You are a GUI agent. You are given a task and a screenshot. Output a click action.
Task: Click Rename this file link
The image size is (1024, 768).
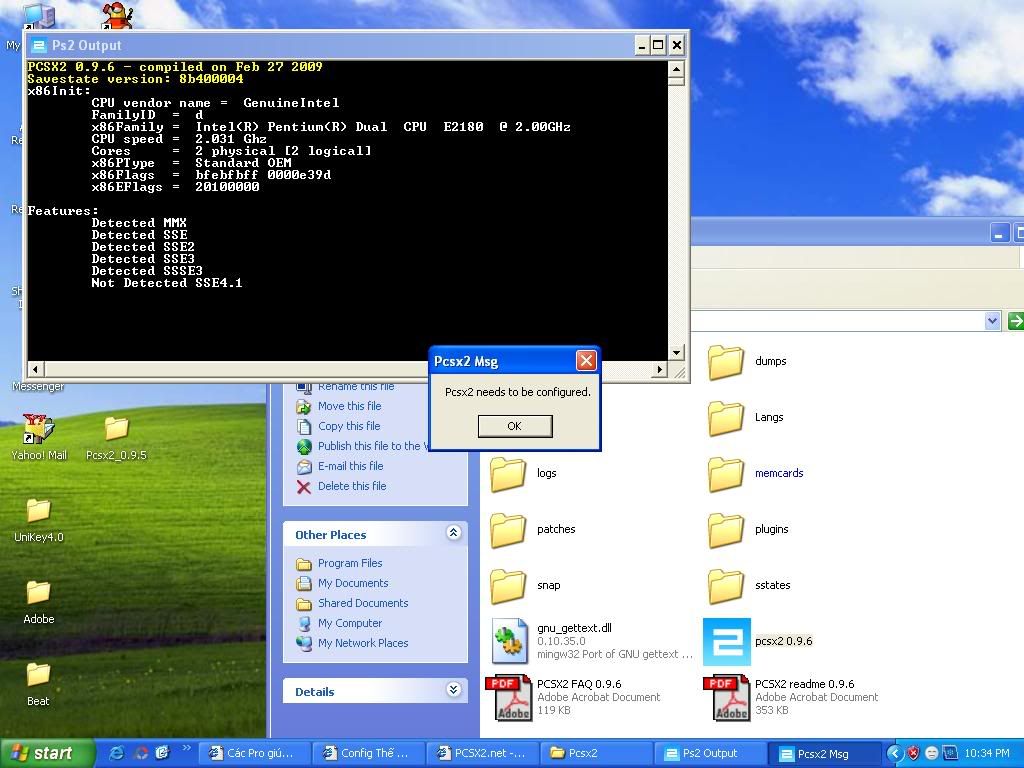click(x=356, y=387)
